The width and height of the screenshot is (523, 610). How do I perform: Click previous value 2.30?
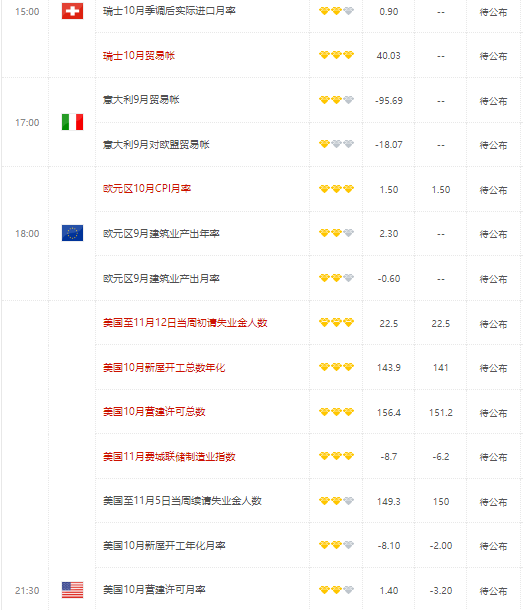coord(388,233)
